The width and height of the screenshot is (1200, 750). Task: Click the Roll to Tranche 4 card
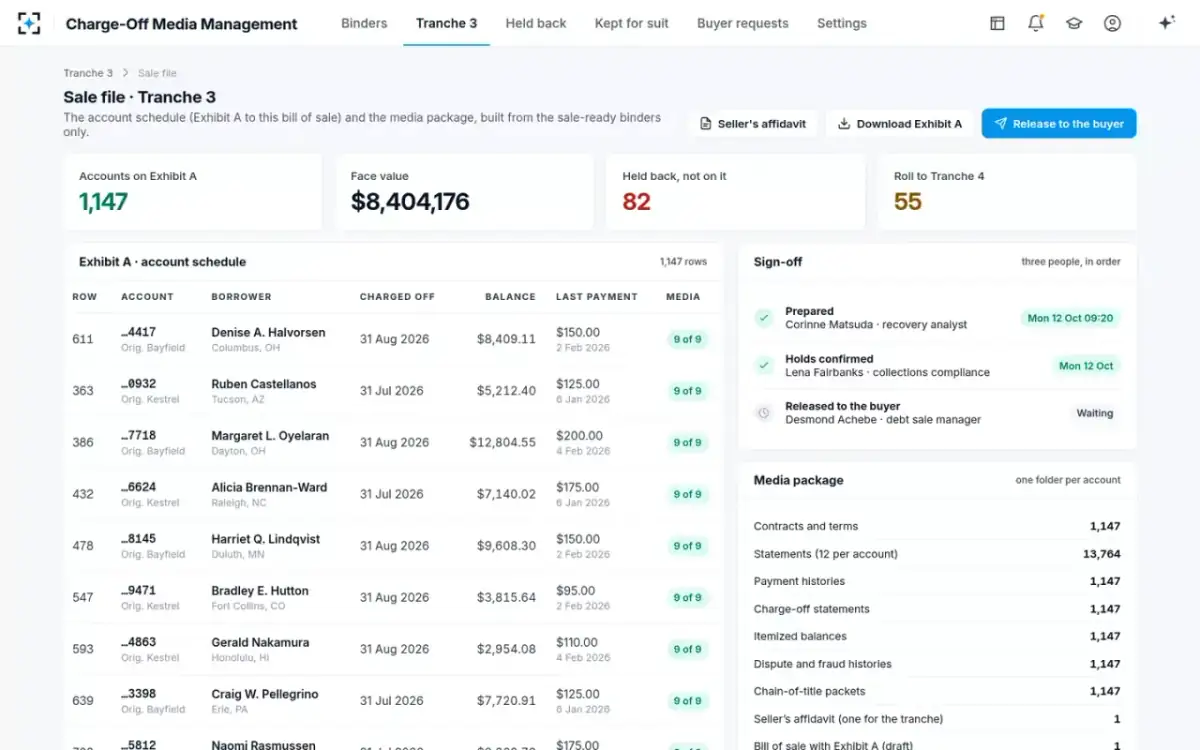(x=1007, y=192)
